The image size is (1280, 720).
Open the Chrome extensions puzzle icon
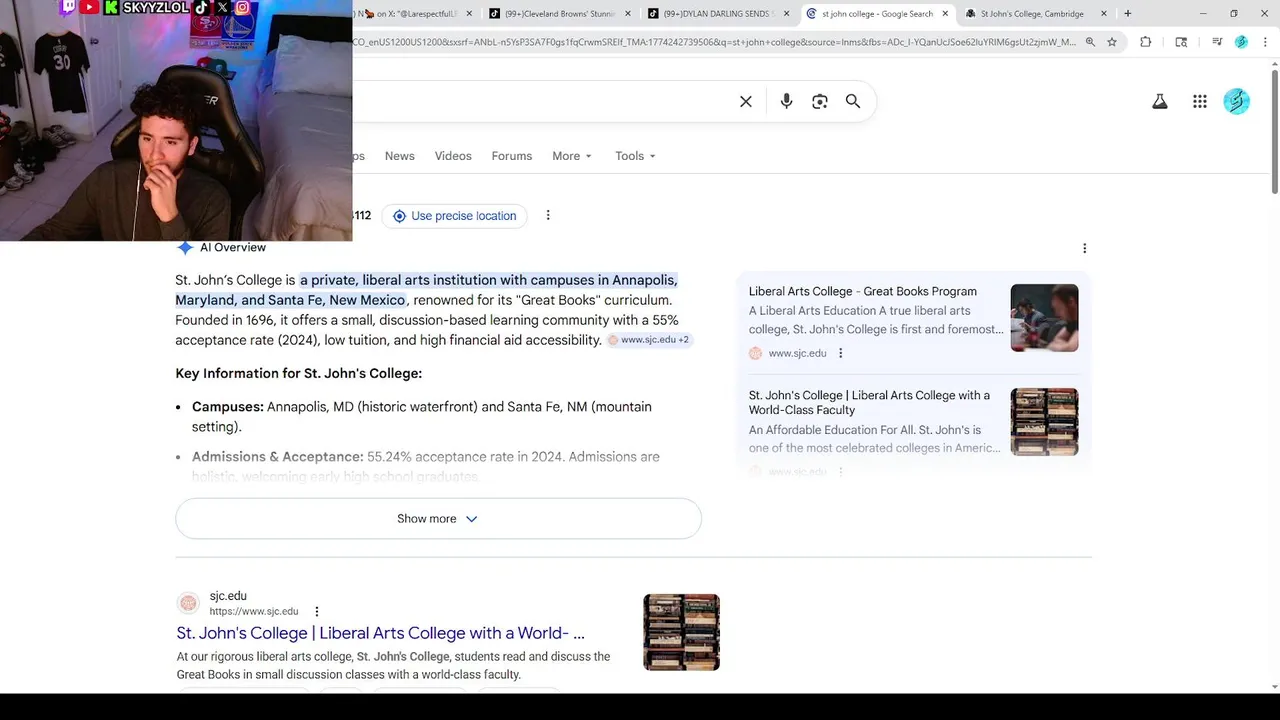pos(1146,42)
